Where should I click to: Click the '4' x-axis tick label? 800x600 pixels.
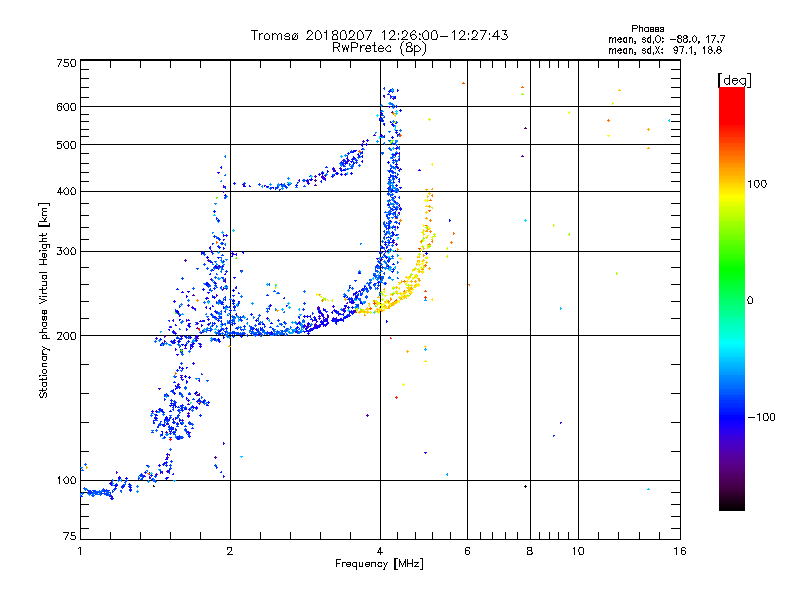(380, 551)
